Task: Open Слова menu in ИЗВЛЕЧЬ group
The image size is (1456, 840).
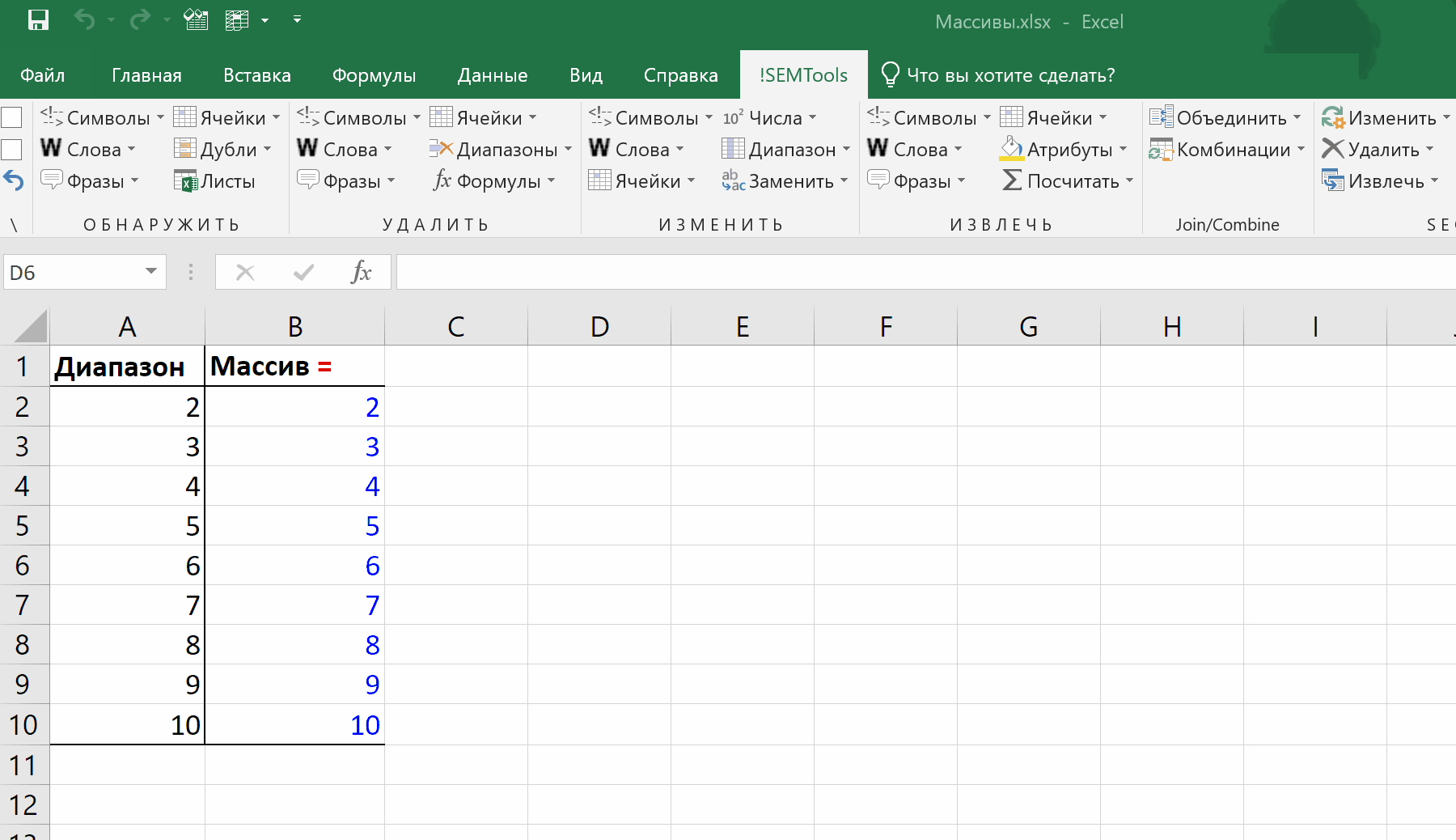Action: tap(914, 150)
